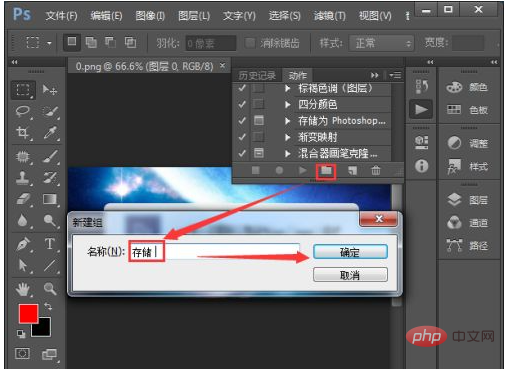The height and width of the screenshot is (369, 505).
Task: Switch to the 历史记录 tab
Action: [x=257, y=76]
